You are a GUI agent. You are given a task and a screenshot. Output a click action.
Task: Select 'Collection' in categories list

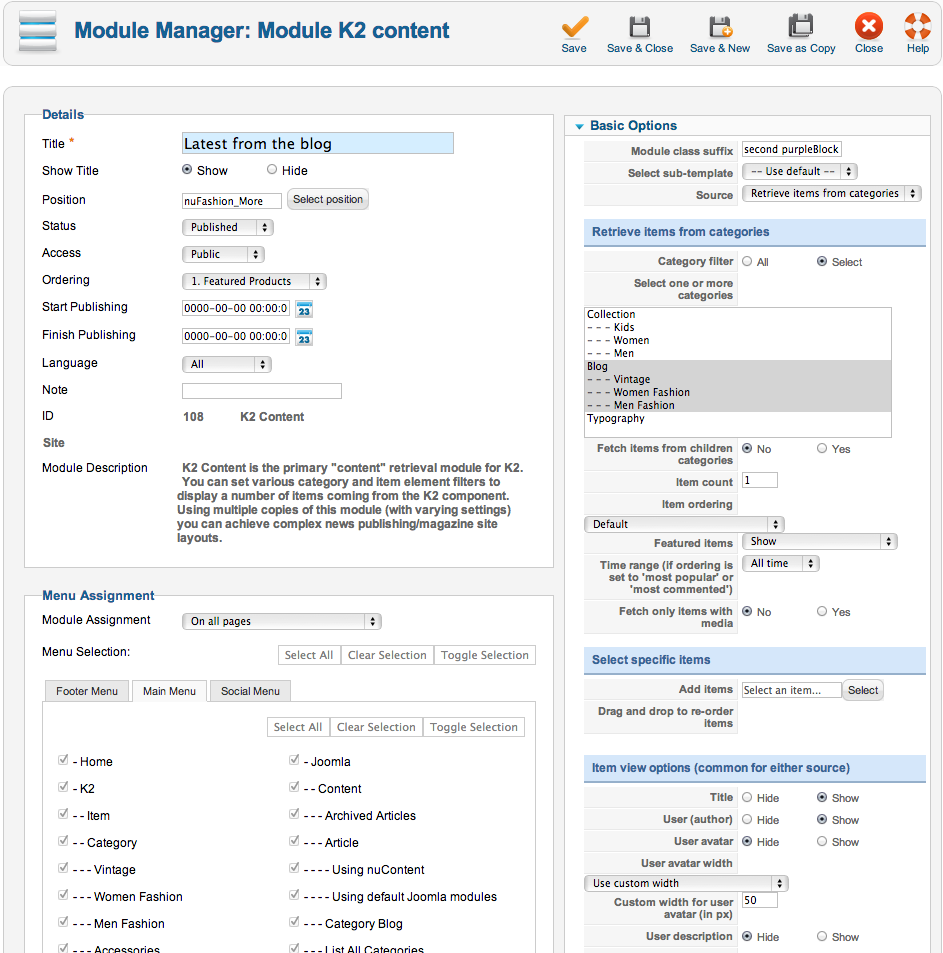pos(738,314)
